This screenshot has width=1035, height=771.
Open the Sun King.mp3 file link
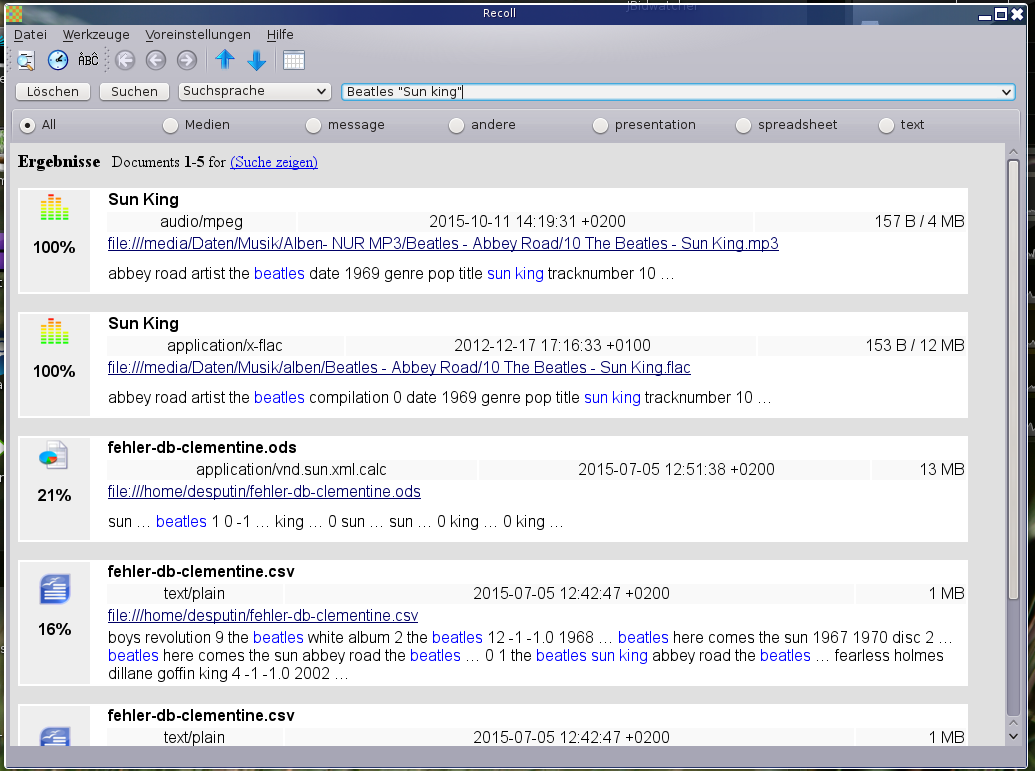click(443, 244)
